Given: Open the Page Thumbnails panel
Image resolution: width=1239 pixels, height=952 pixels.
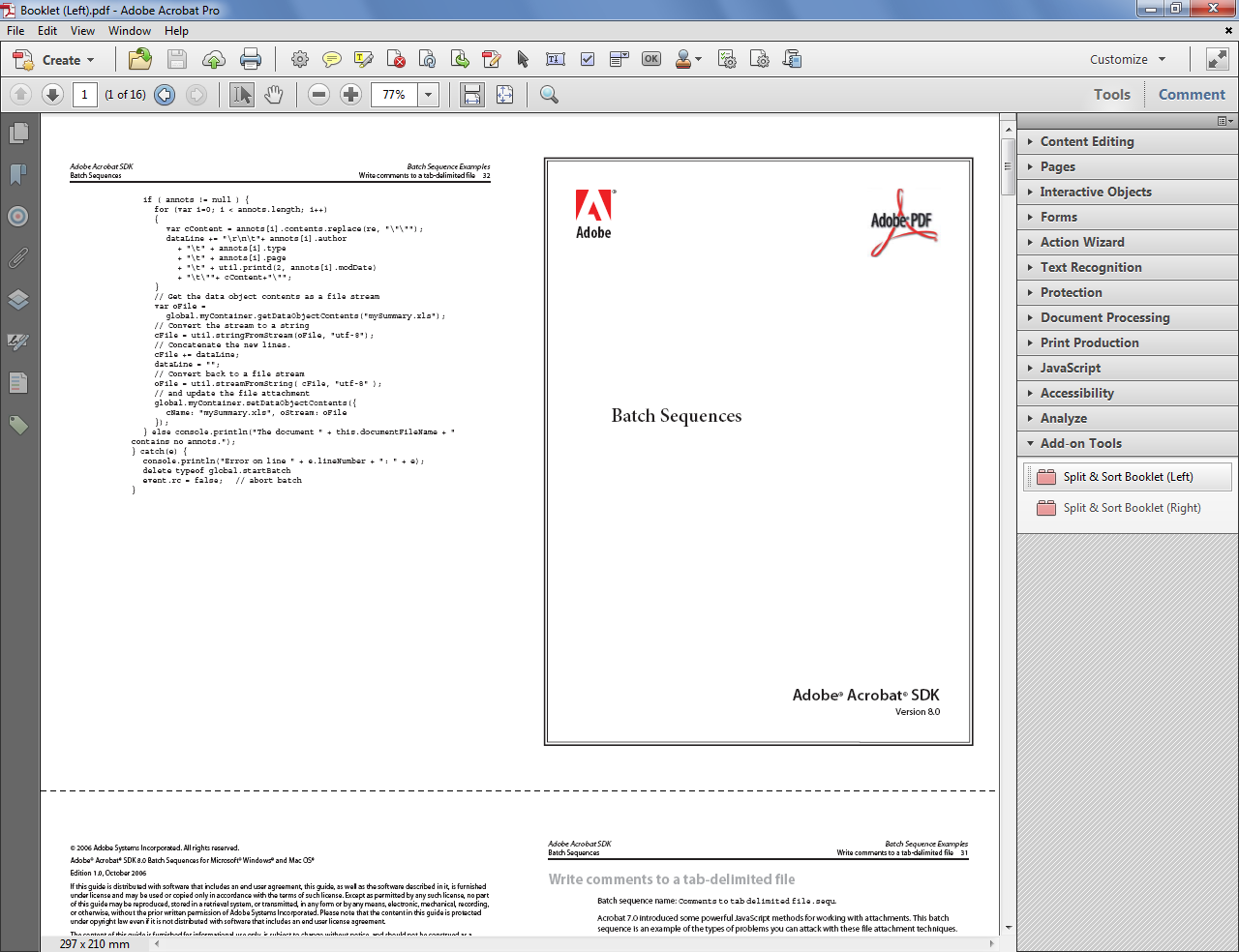Looking at the screenshot, I should point(17,134).
